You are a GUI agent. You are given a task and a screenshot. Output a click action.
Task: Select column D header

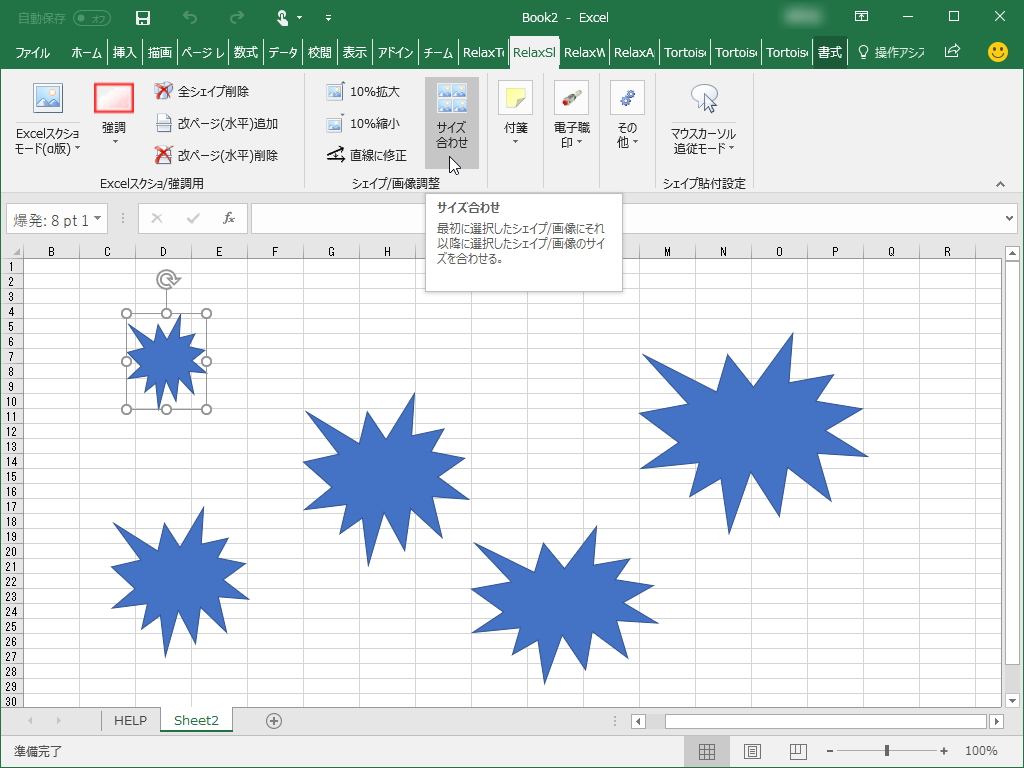[x=163, y=251]
